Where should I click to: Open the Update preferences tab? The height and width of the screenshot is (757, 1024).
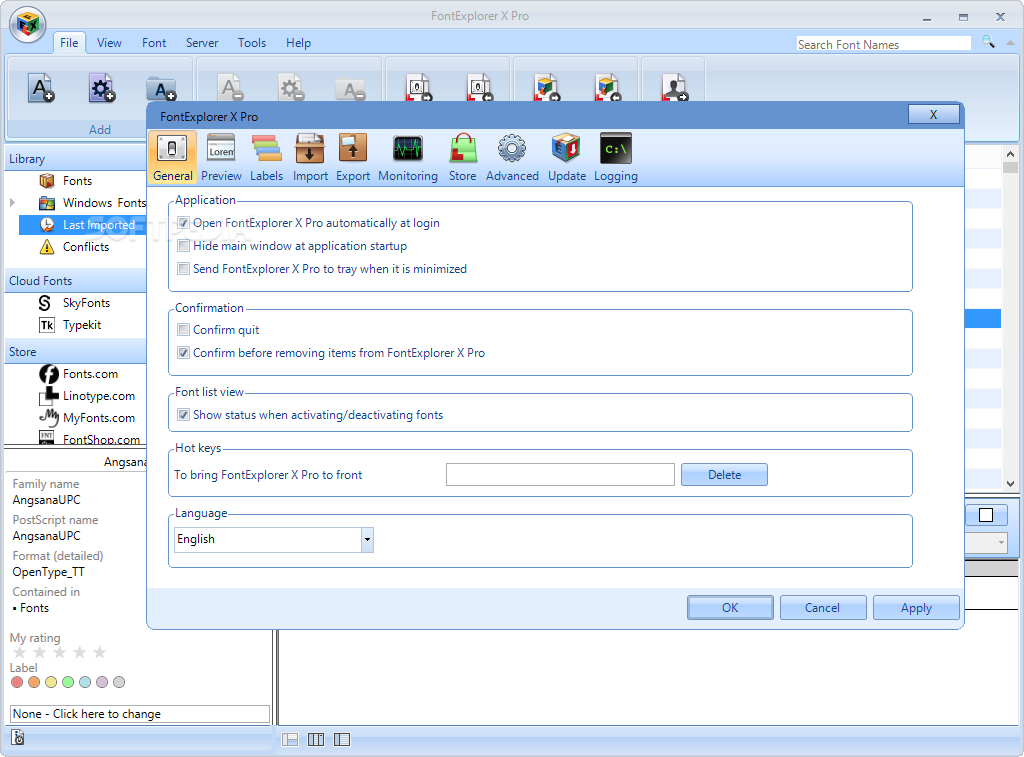pos(566,157)
